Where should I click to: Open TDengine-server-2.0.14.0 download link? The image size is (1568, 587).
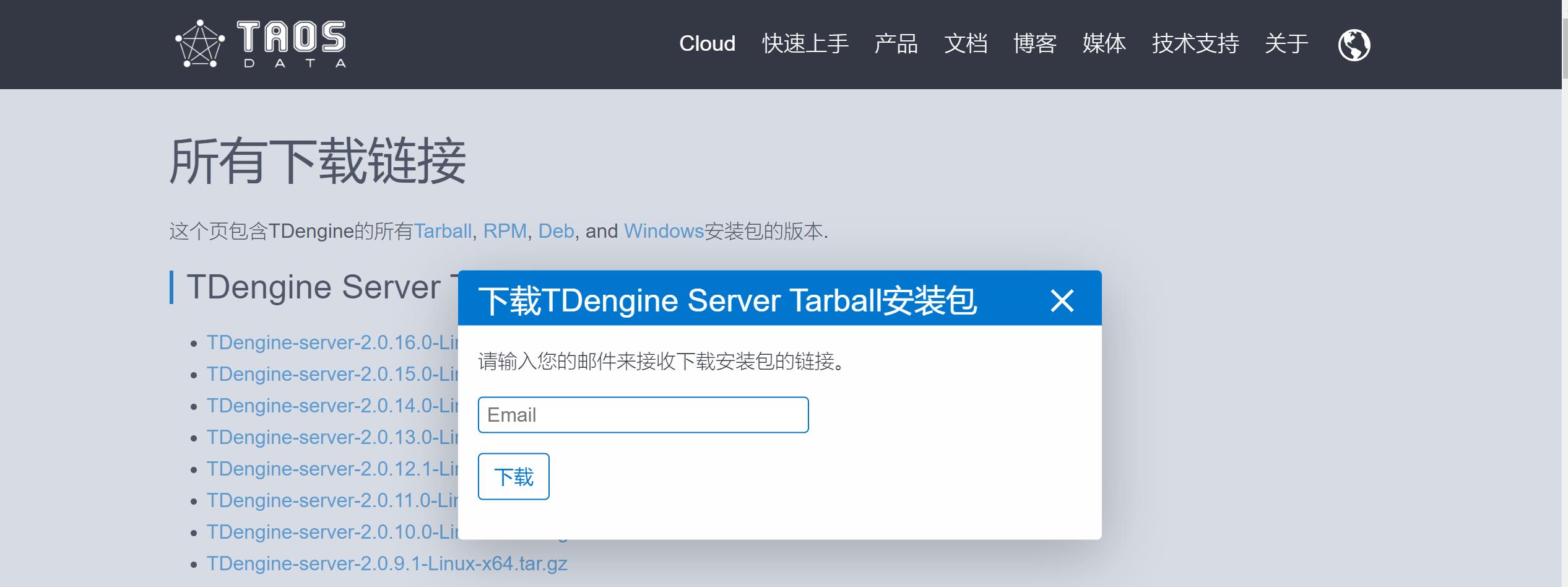point(332,406)
